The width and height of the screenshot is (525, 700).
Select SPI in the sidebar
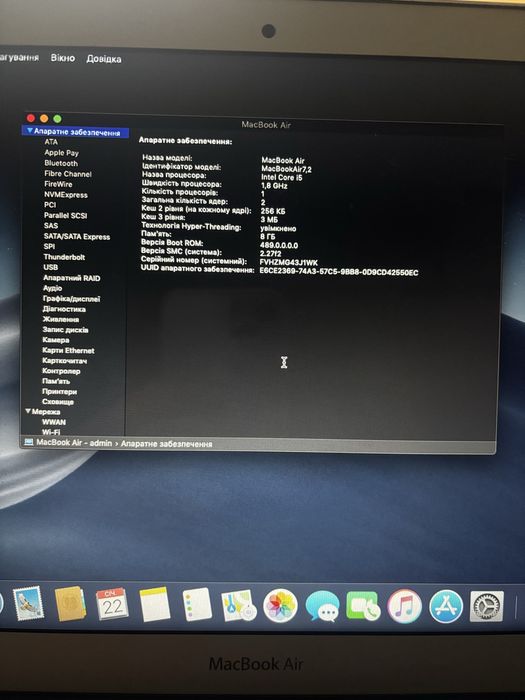click(x=49, y=246)
